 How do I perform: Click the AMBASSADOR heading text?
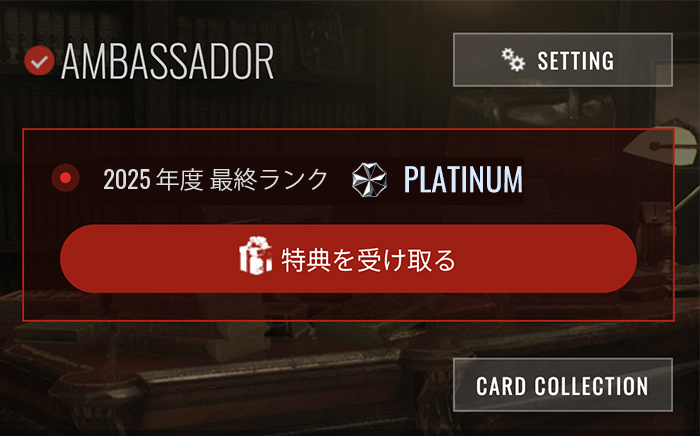tap(167, 62)
